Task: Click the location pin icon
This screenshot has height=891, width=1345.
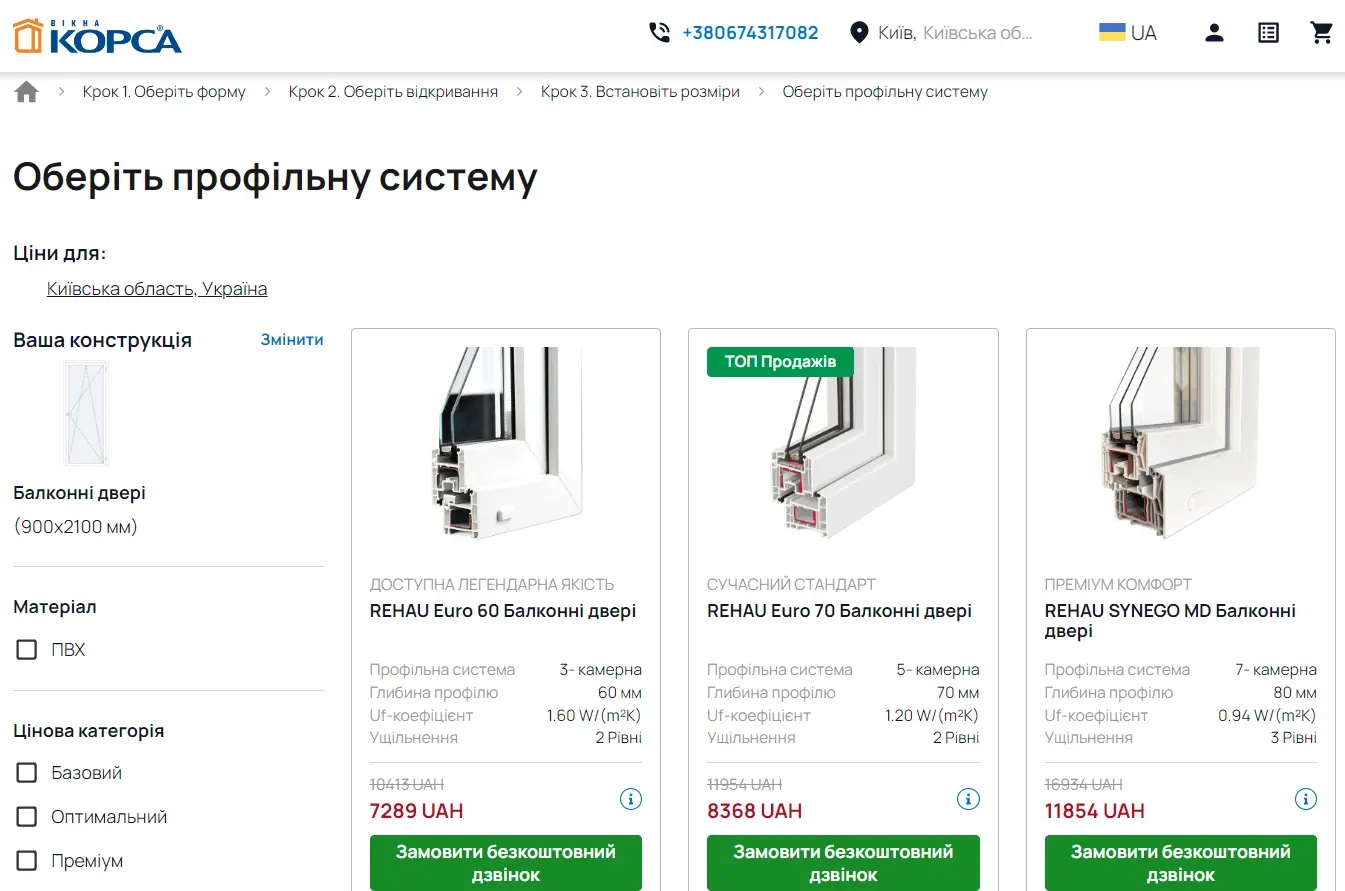Action: [858, 33]
